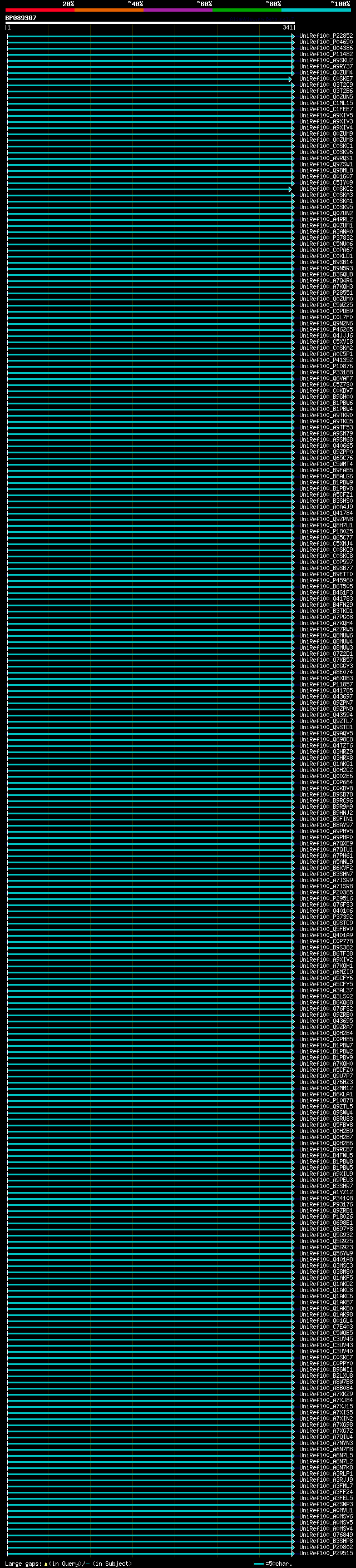Click the white query ruler bar
The image size is (356, 1568).
150,23
